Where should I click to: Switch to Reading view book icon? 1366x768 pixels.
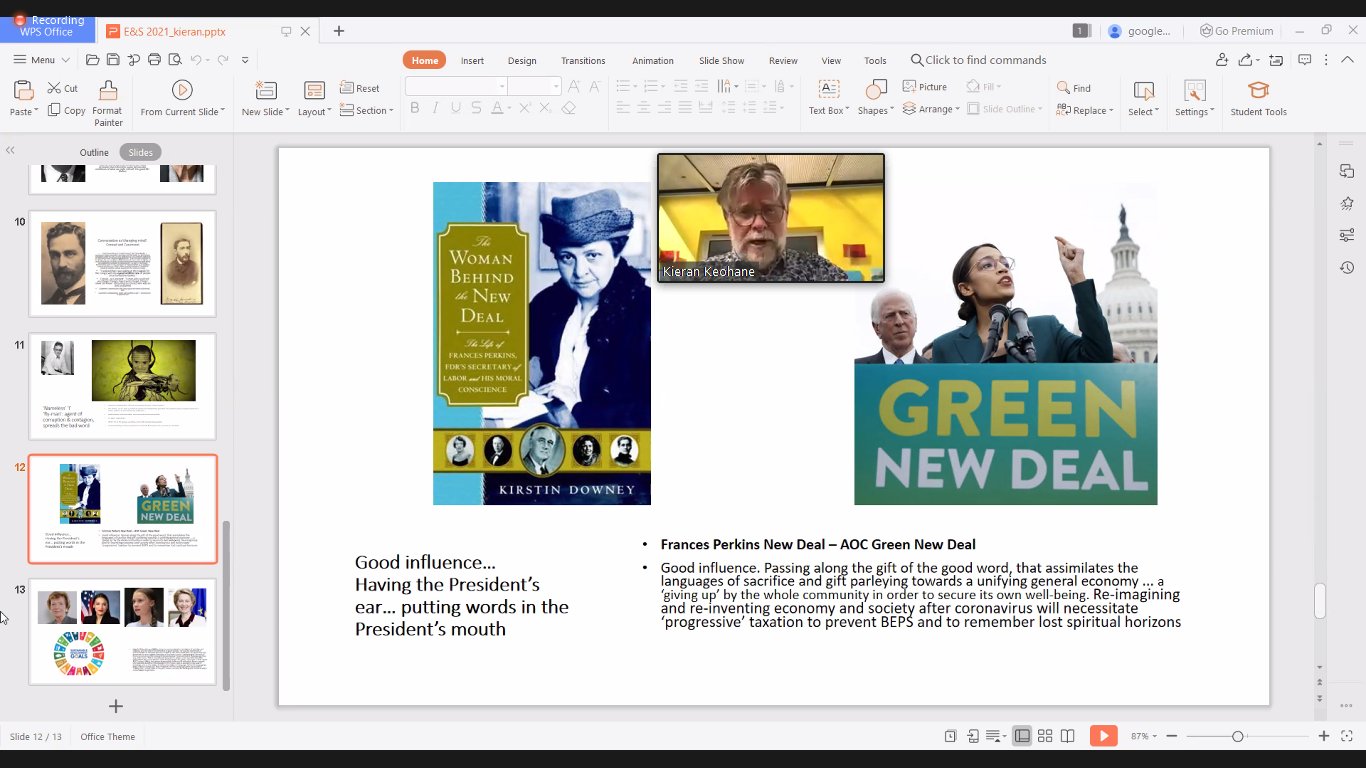point(1068,736)
